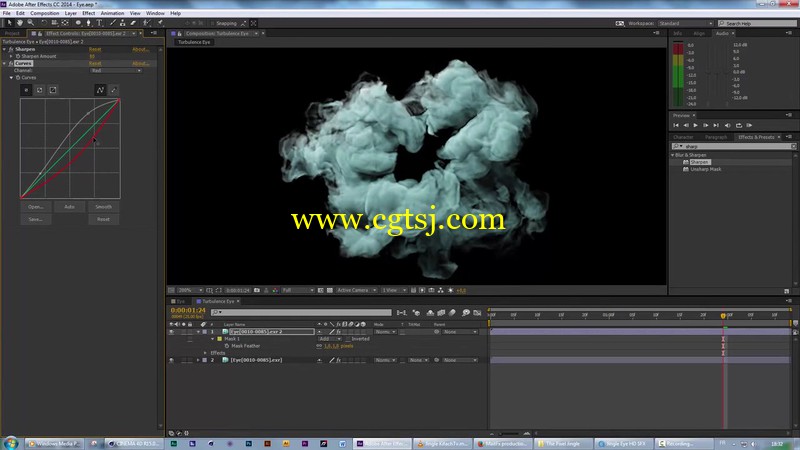Select the Rotation tool
Image resolution: width=800 pixels, height=450 pixels.
tap(43, 23)
